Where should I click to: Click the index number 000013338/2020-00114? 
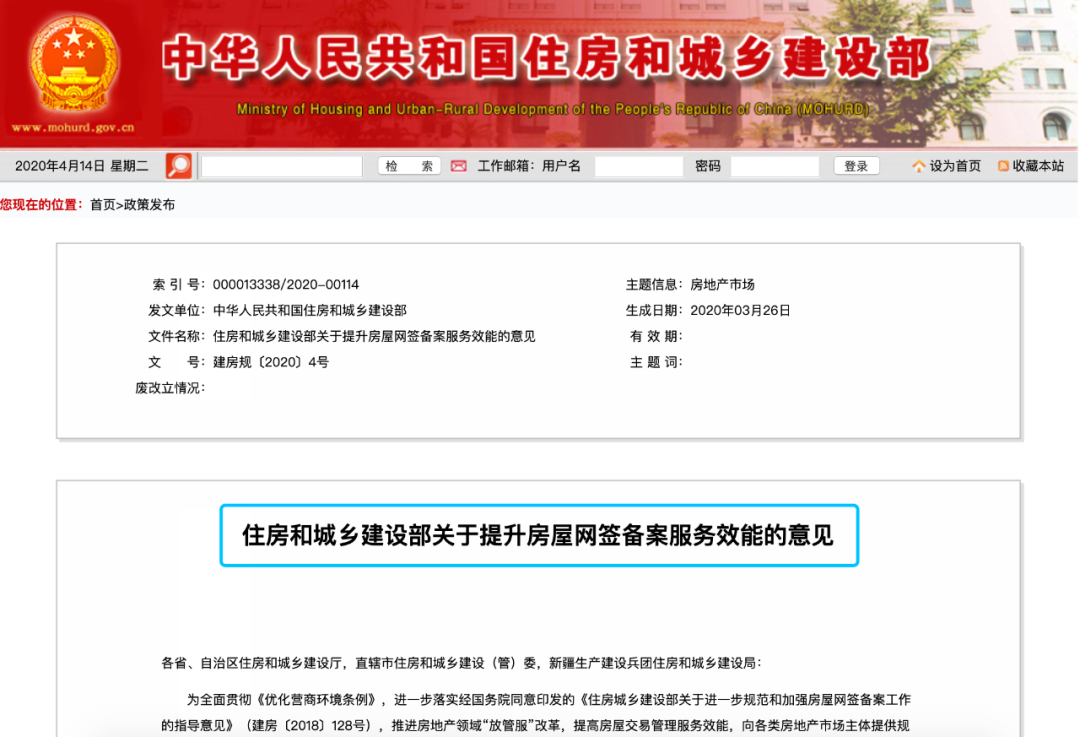(x=285, y=284)
